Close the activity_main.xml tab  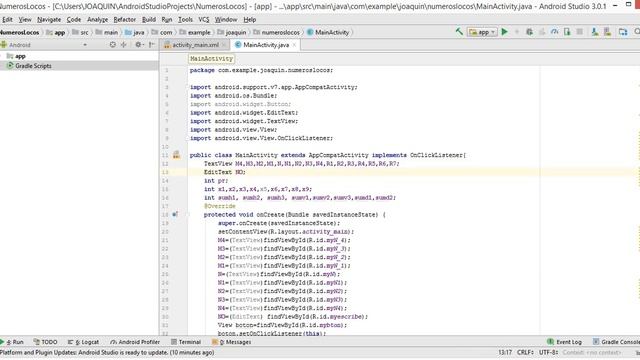[x=224, y=45]
